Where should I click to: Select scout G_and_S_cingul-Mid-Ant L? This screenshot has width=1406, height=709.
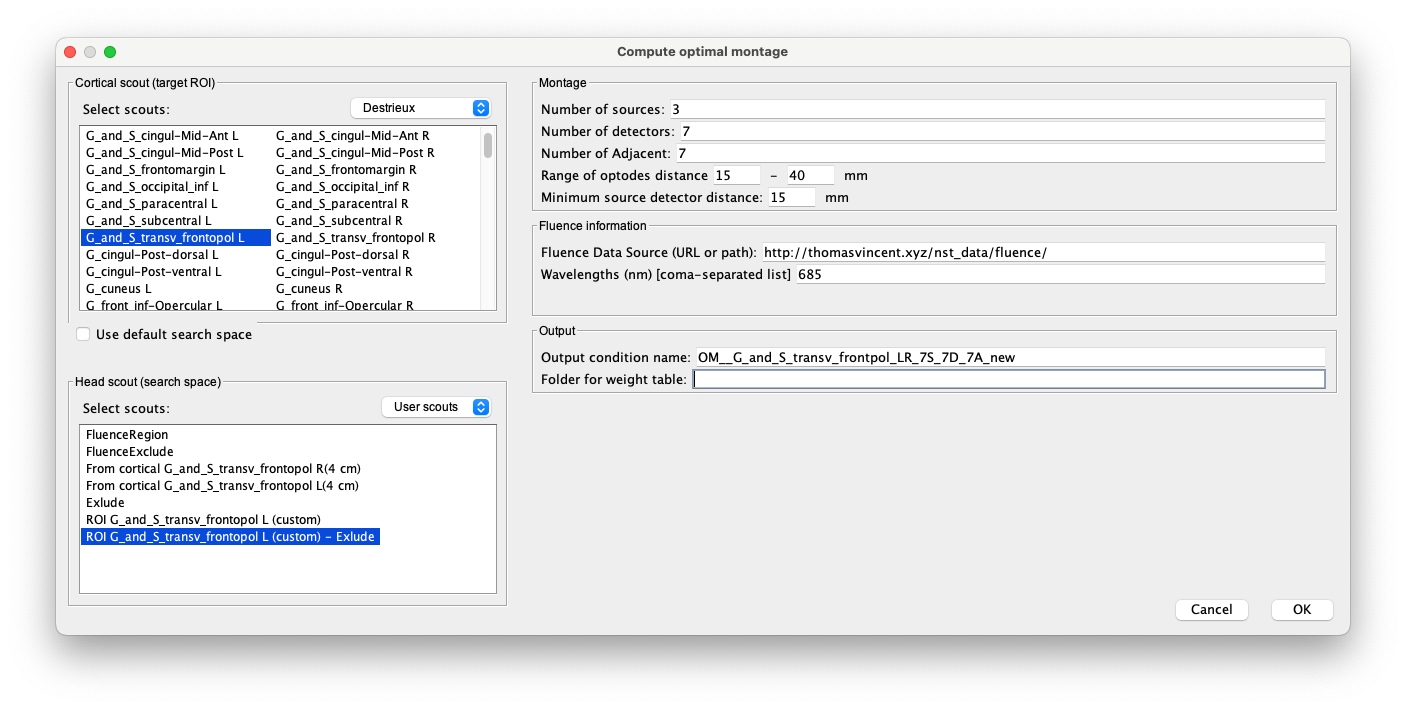point(162,136)
